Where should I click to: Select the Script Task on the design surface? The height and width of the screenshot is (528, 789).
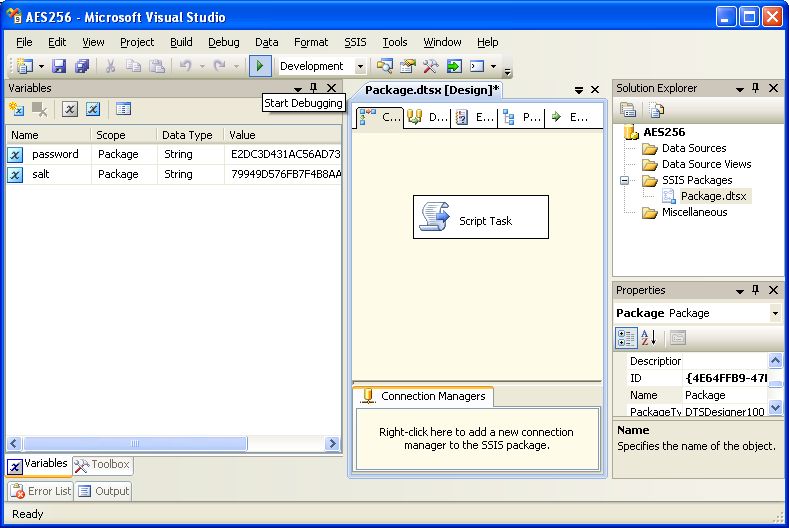[x=481, y=217]
